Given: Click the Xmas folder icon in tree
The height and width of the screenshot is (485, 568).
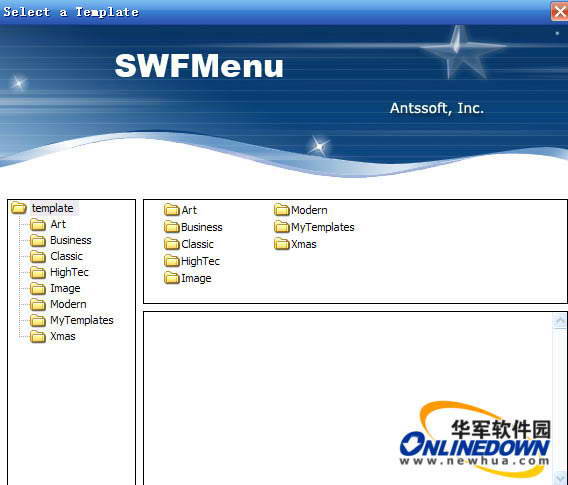Looking at the screenshot, I should 38,336.
